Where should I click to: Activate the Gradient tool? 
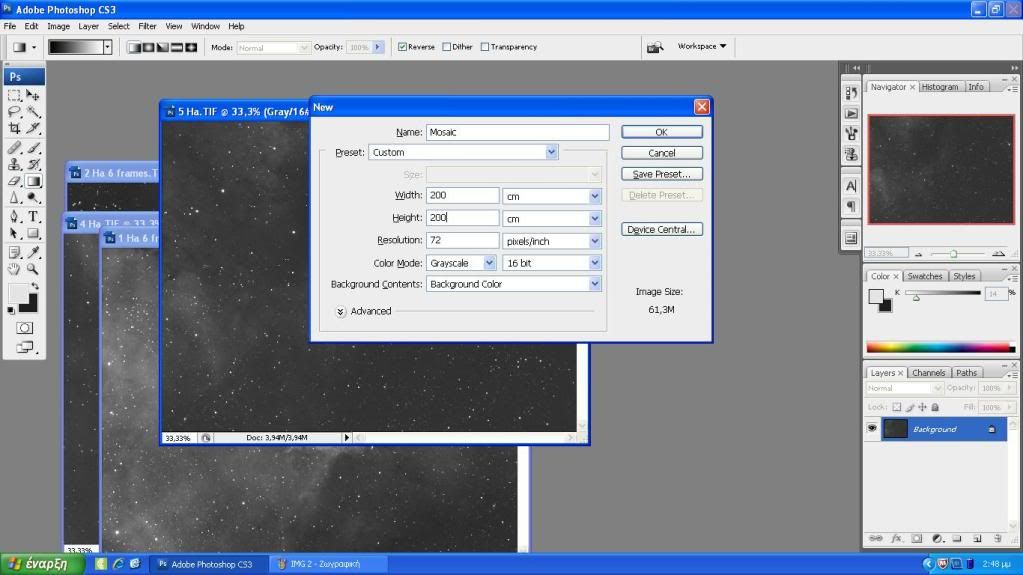[33, 181]
